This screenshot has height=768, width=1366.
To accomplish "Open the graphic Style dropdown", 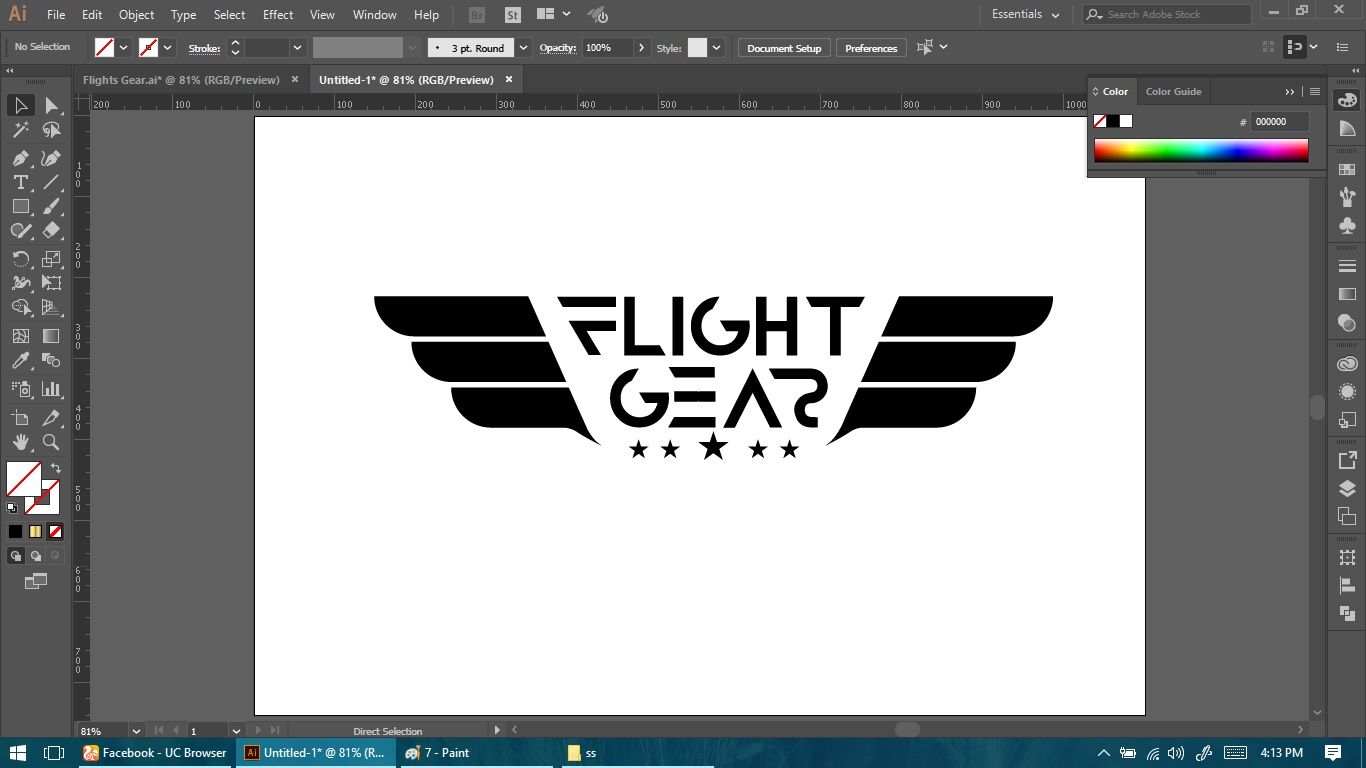I will tap(716, 48).
